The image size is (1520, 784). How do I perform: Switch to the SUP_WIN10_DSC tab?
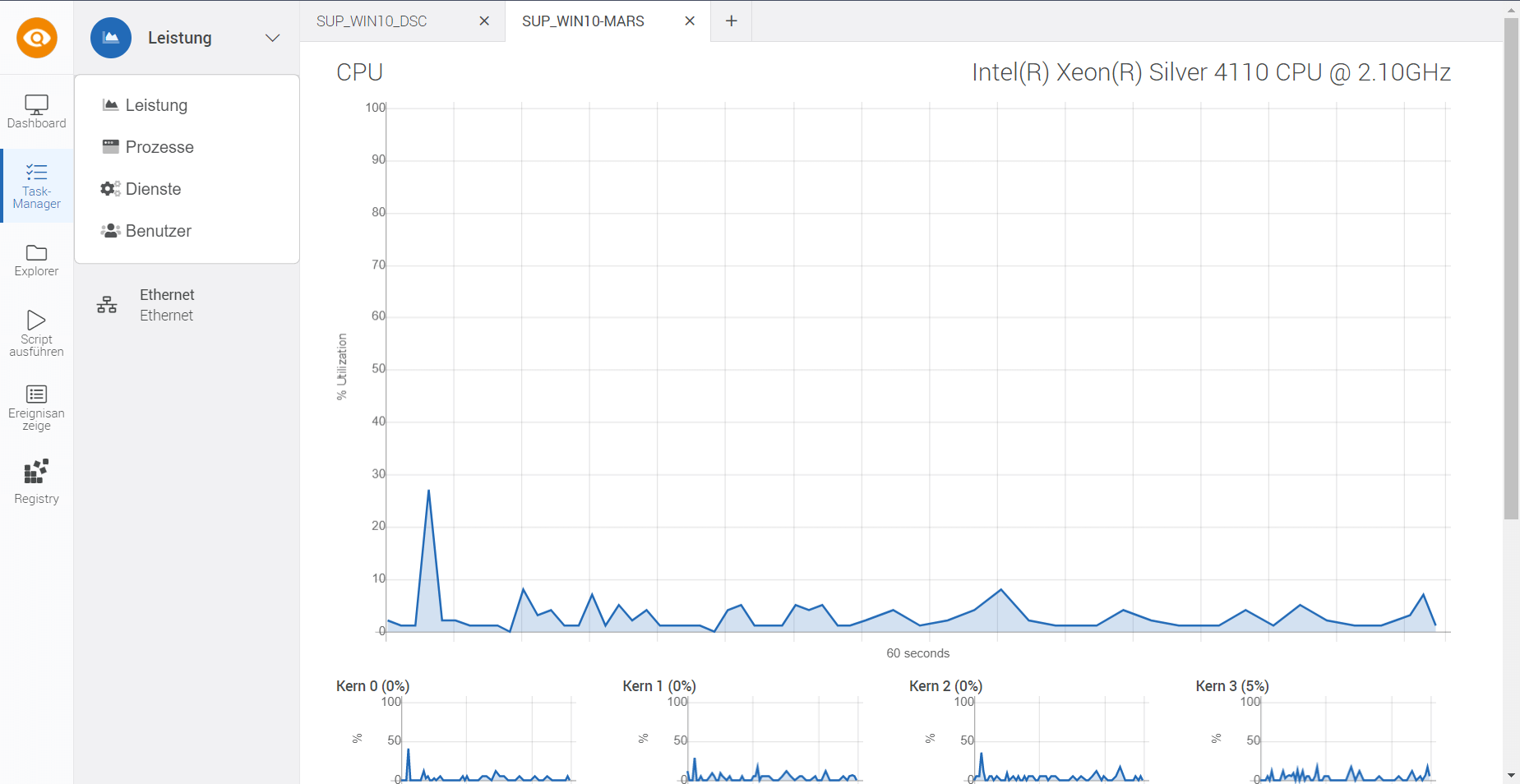tap(372, 21)
